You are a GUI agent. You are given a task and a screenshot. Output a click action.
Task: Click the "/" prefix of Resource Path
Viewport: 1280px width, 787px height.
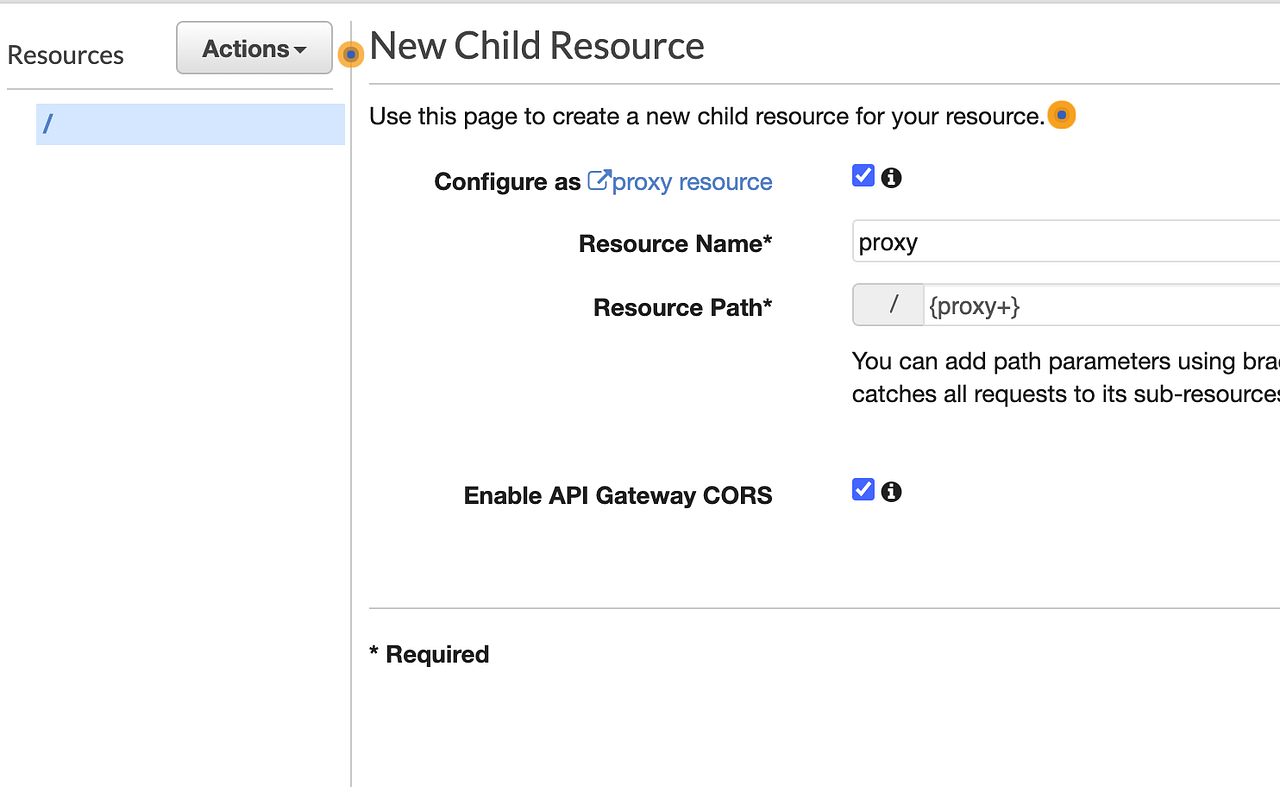pos(889,305)
